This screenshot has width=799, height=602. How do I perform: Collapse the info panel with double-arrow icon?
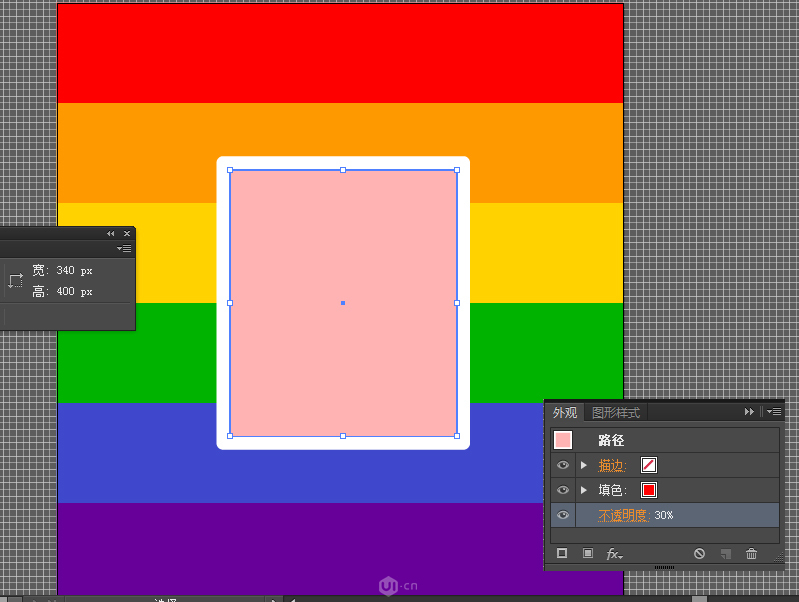tap(110, 233)
